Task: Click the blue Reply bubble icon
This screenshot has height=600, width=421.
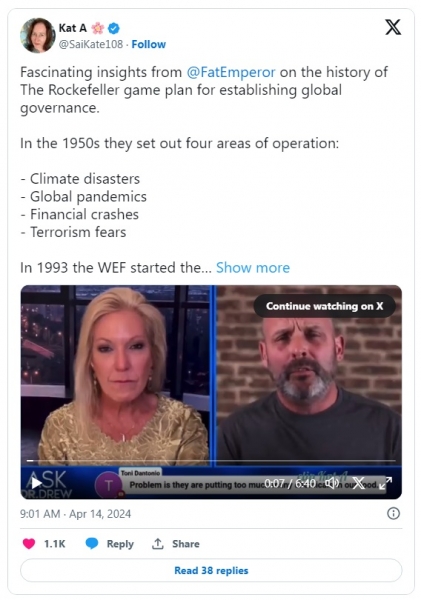Action: (x=91, y=543)
